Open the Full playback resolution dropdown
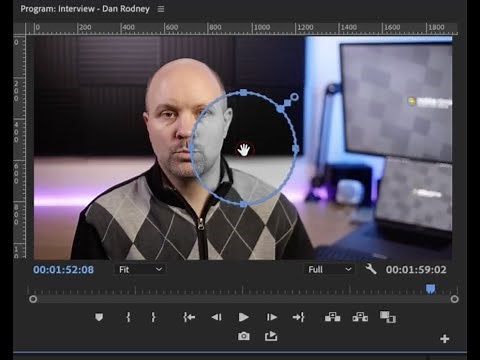The width and height of the screenshot is (480, 360). tap(329, 269)
